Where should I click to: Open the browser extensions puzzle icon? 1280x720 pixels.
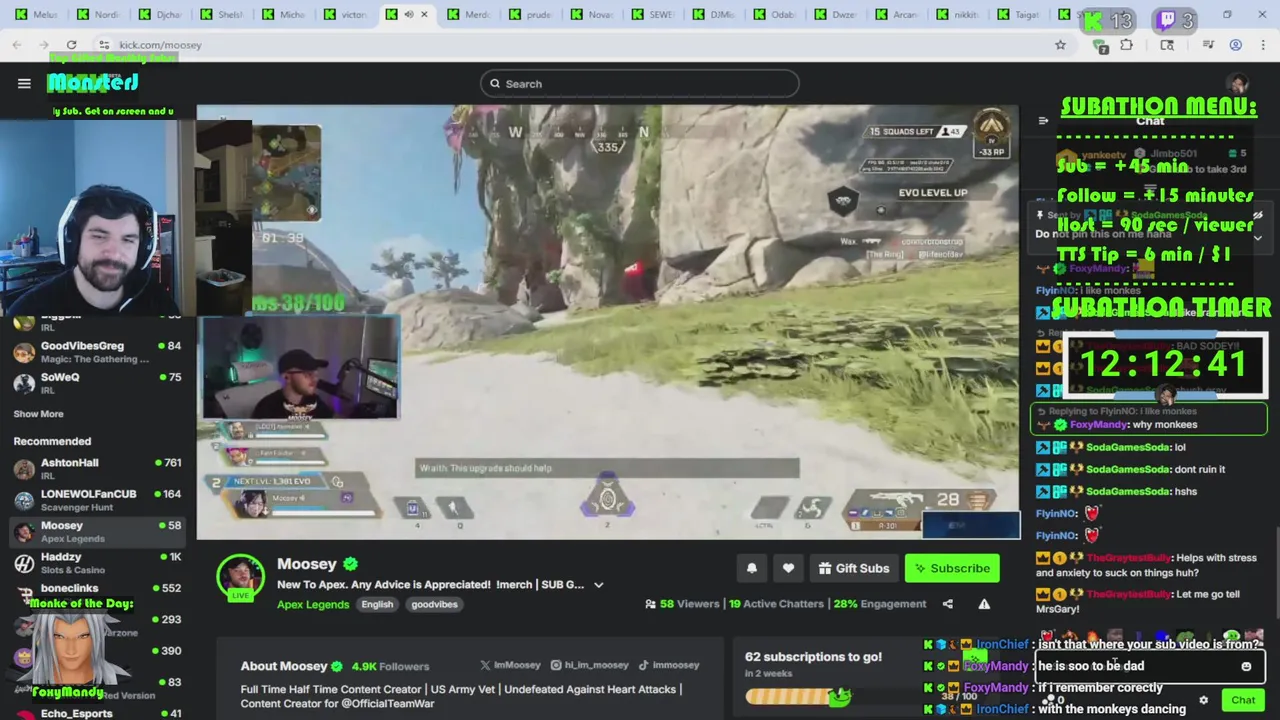(1127, 45)
